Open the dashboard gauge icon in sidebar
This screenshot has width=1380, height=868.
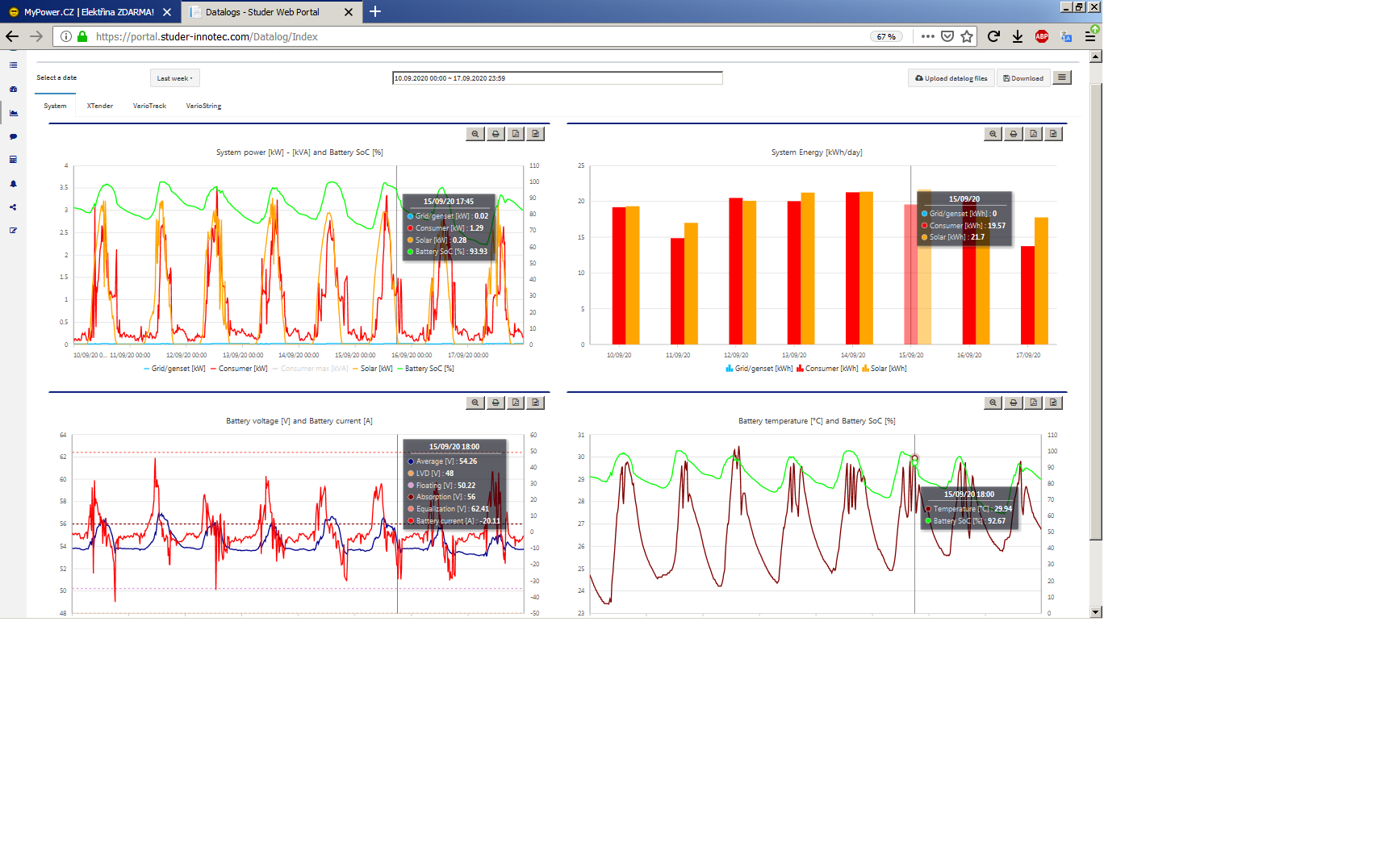13,90
